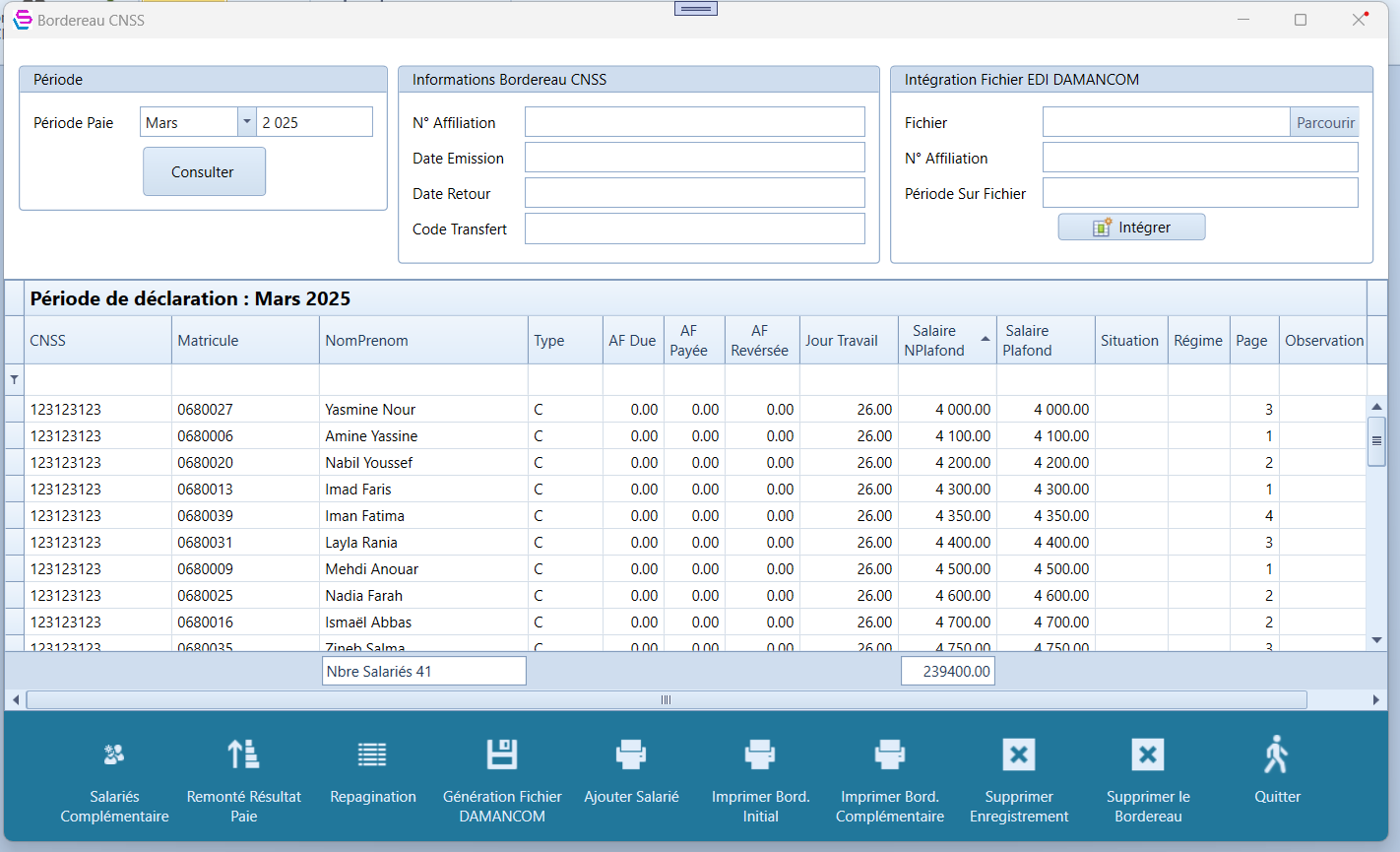The width and height of the screenshot is (1400, 852).
Task: Sort by Salaire NPlafond column header
Action: click(x=945, y=341)
